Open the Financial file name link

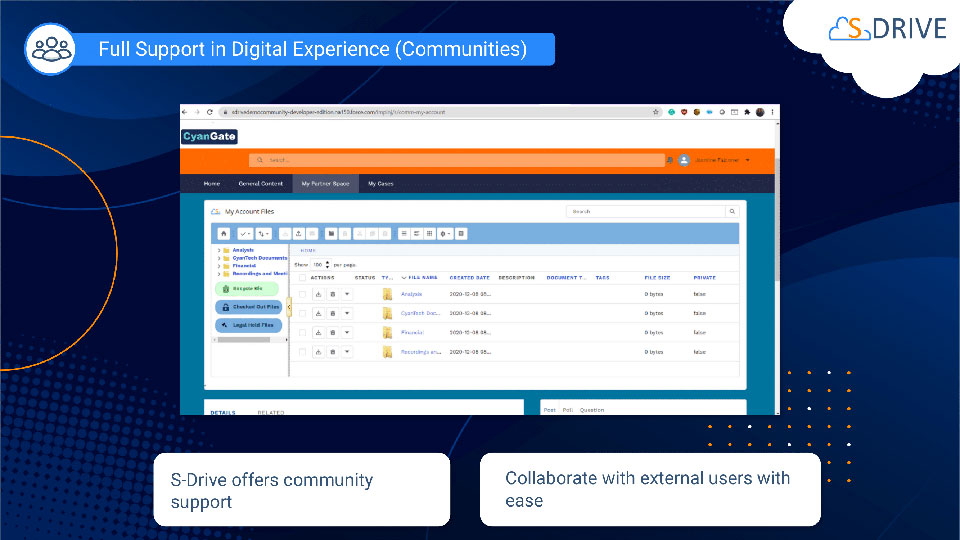412,332
